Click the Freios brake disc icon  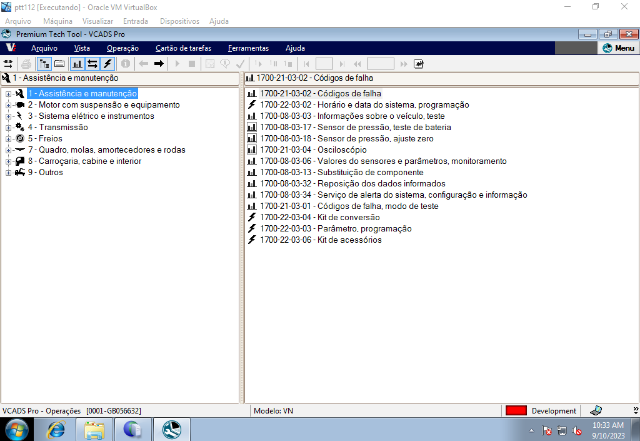pyautogui.click(x=20, y=138)
